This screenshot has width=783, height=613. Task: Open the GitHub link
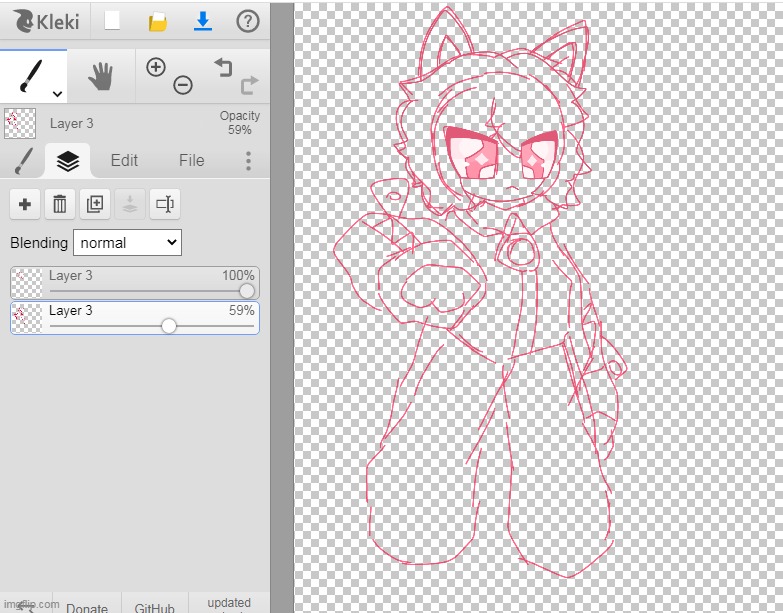(x=154, y=607)
